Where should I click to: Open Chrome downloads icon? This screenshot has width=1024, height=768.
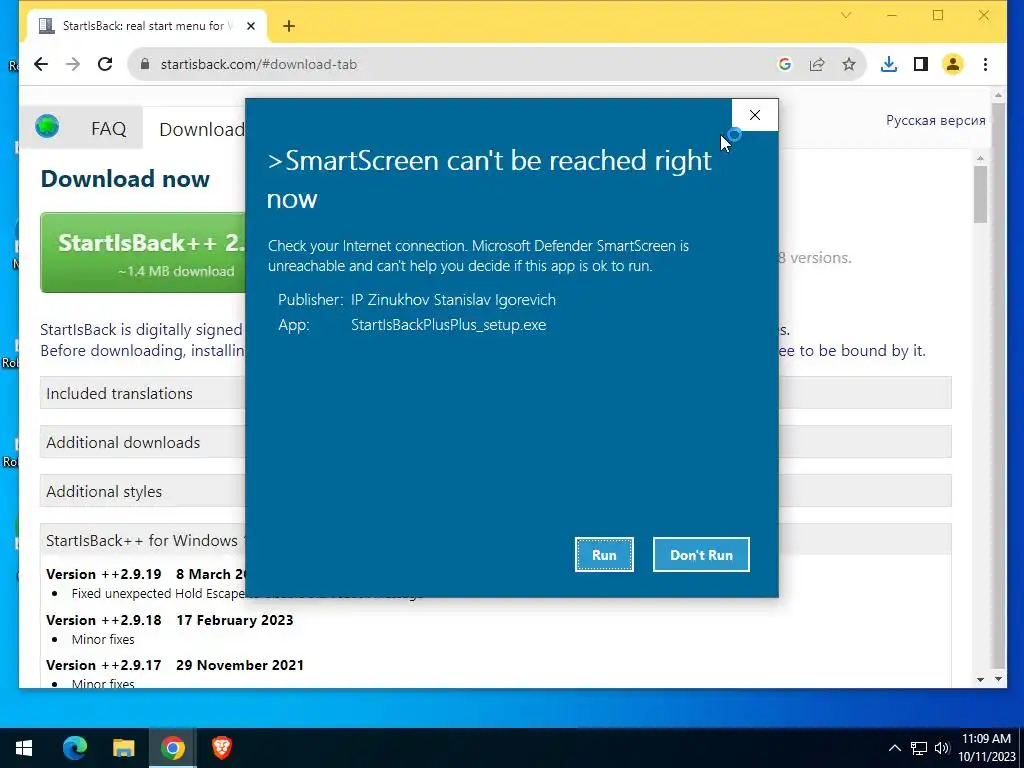889,64
